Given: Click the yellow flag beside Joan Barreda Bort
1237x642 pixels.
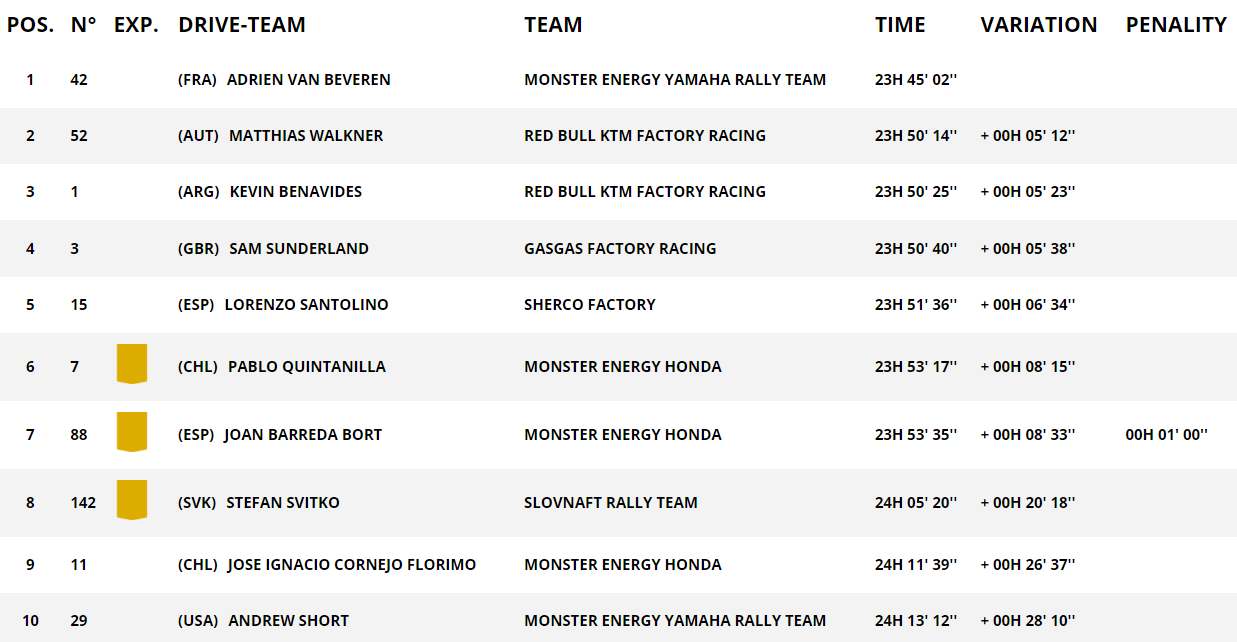Looking at the screenshot, I should tap(132, 432).
